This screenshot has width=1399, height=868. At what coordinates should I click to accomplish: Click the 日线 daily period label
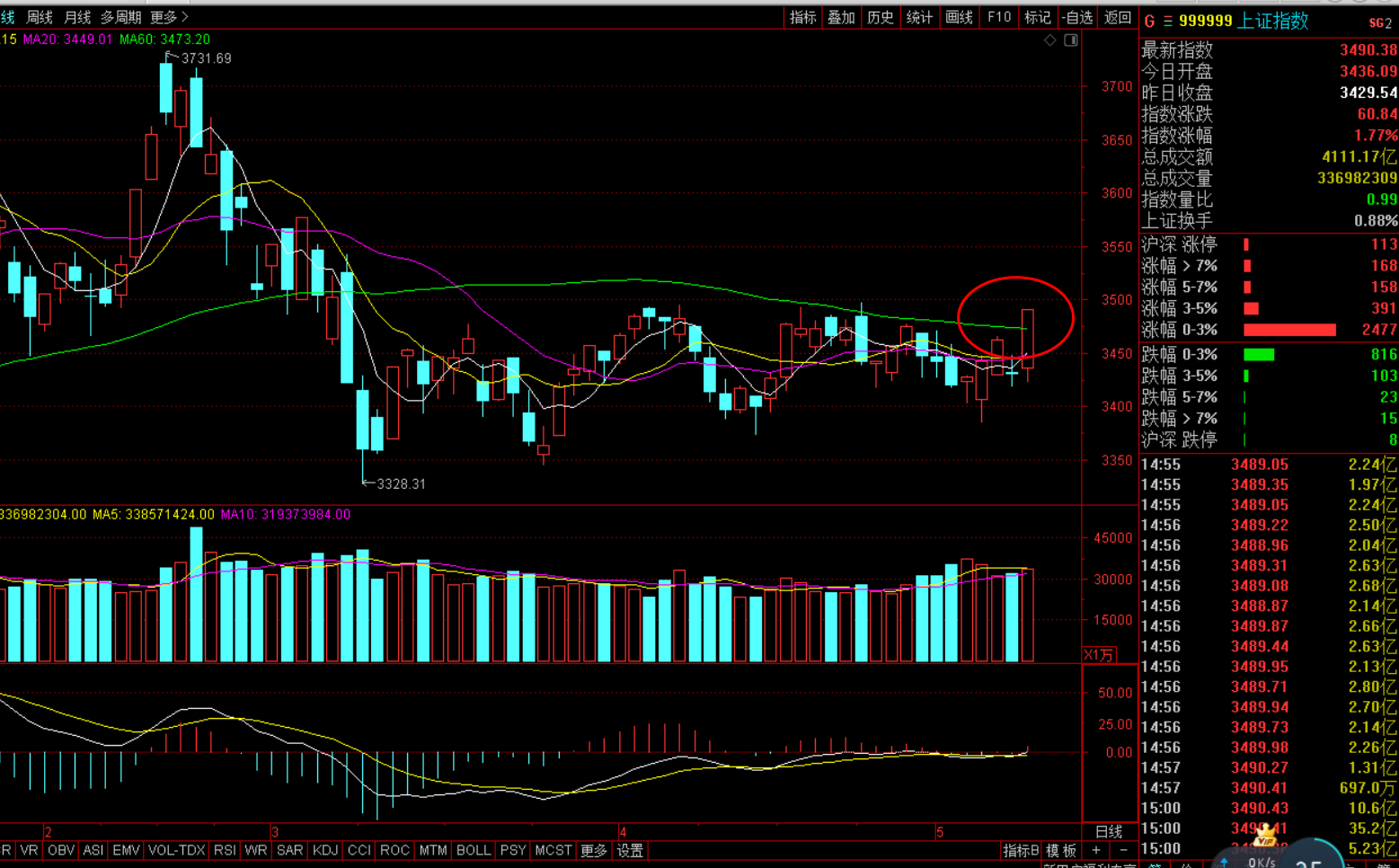pos(1109,831)
